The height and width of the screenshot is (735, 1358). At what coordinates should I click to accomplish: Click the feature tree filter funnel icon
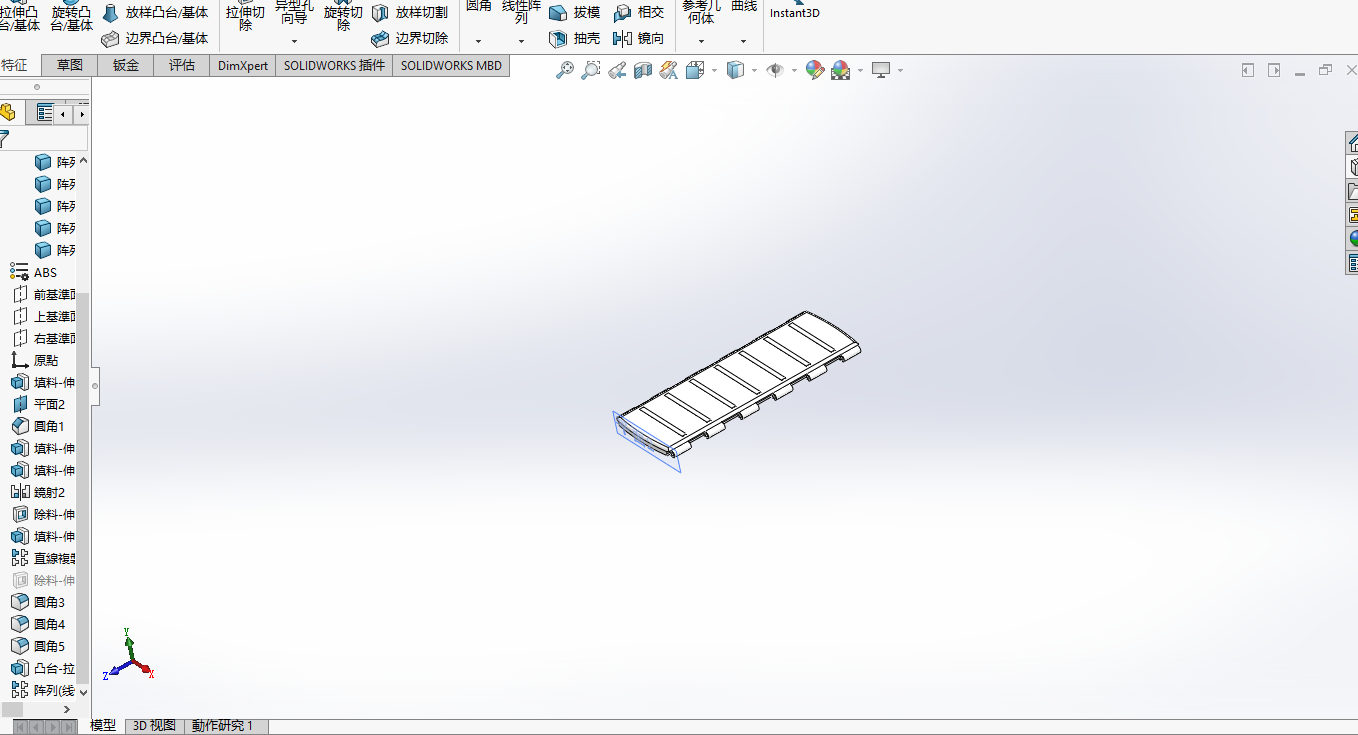4,138
